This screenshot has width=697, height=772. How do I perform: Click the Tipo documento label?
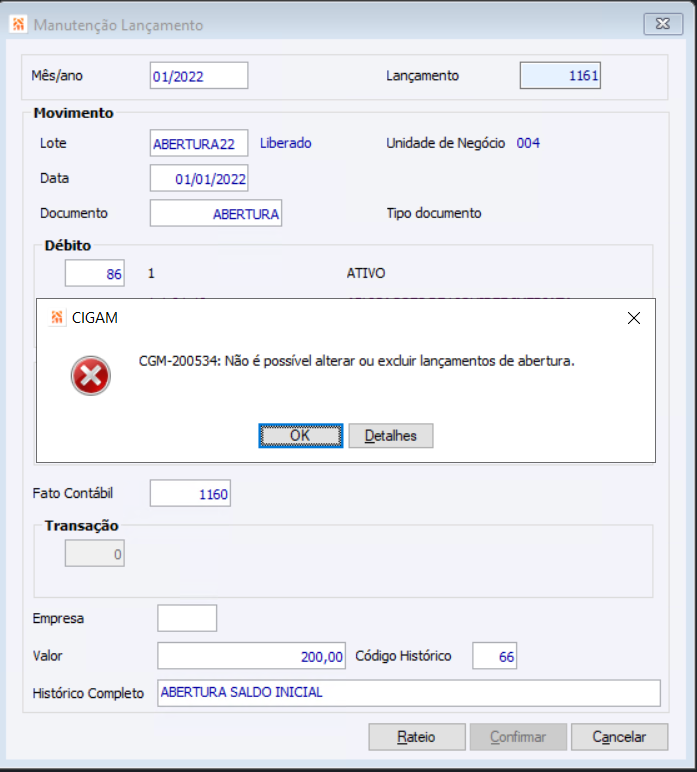tap(434, 213)
